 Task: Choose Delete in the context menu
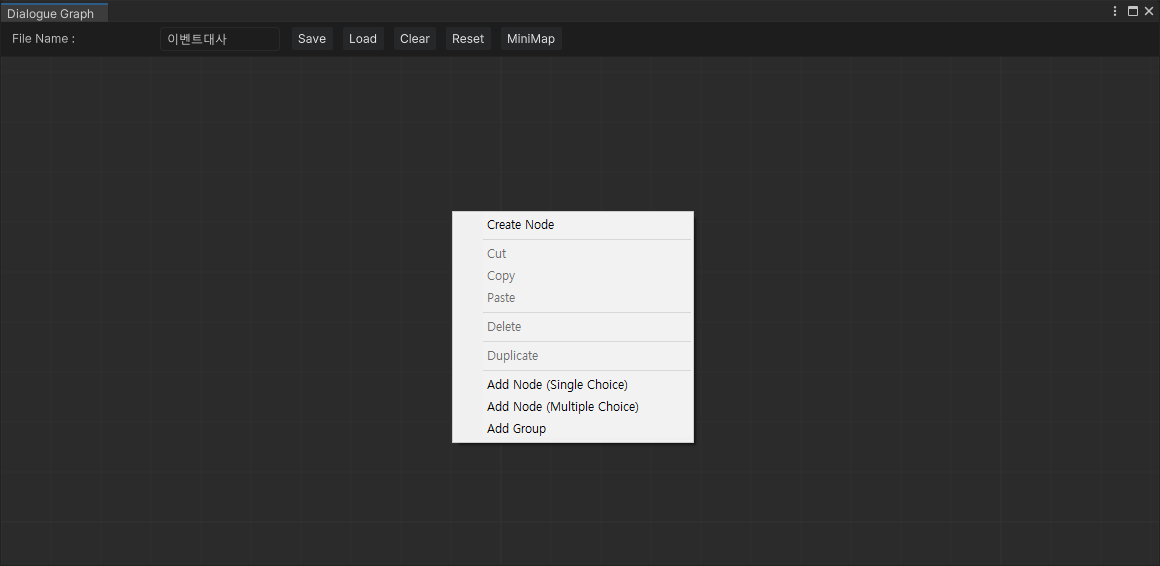click(573, 327)
